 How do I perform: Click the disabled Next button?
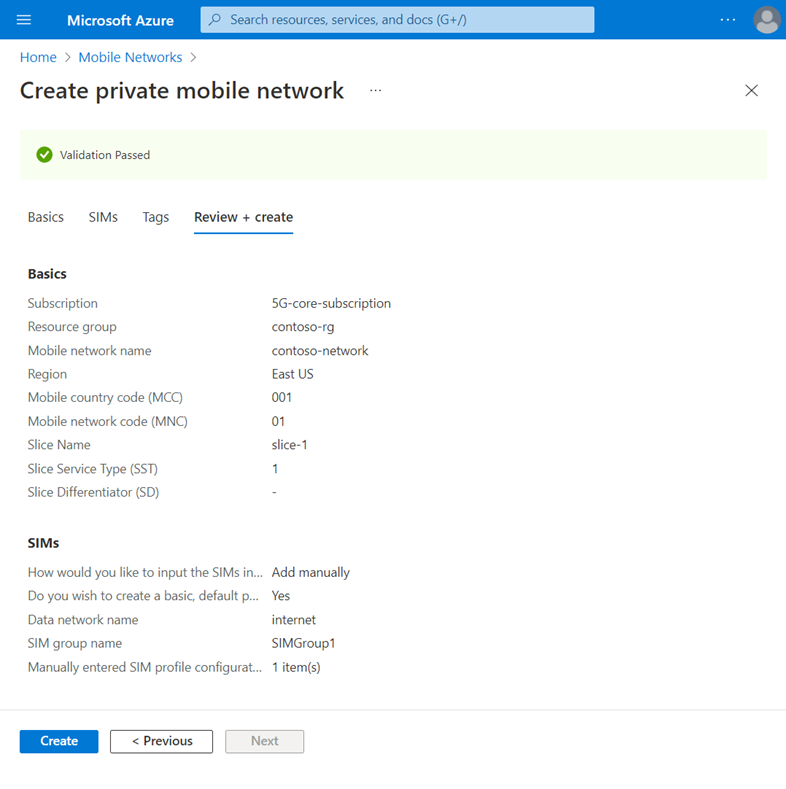coord(265,741)
